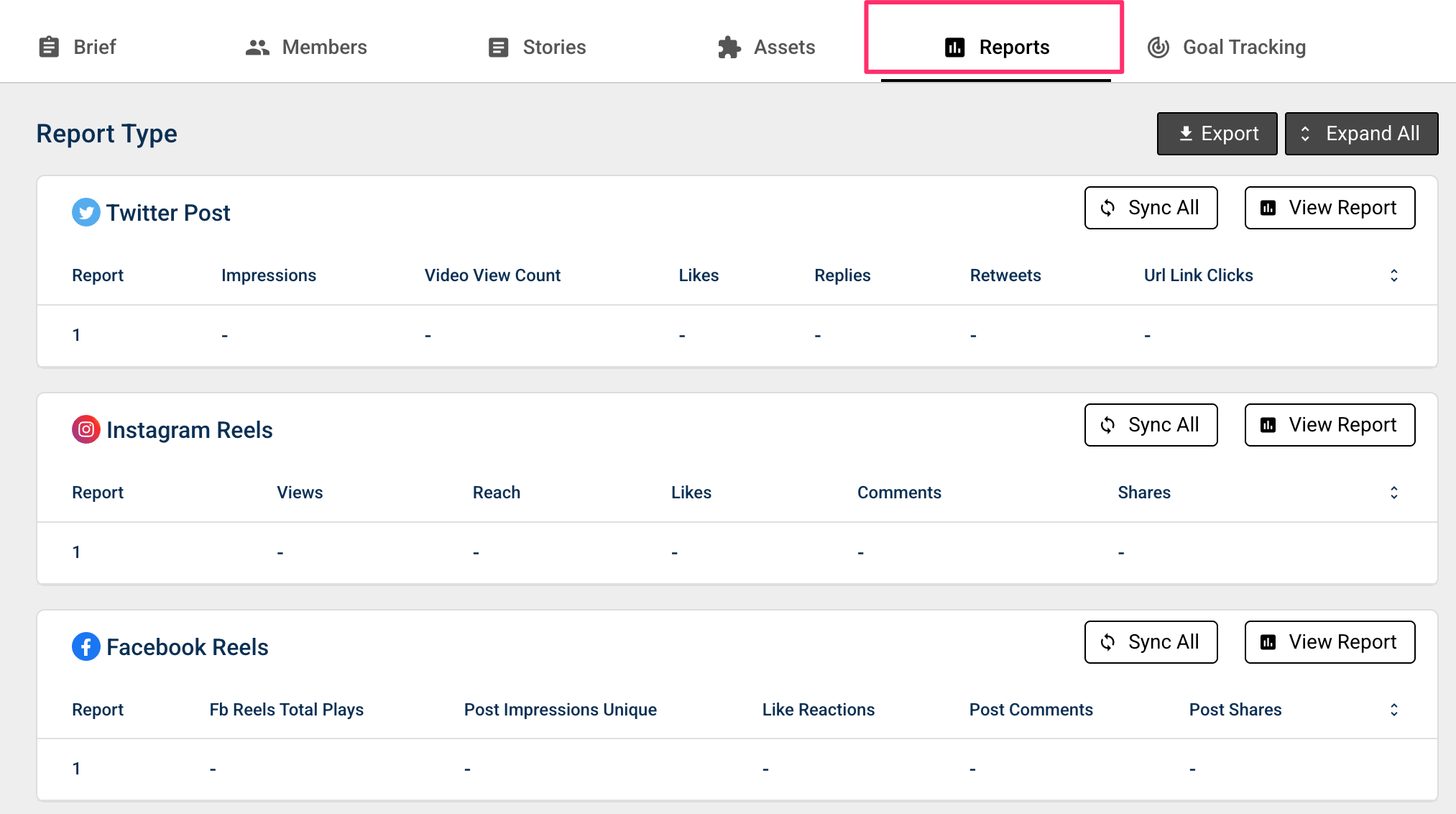The image size is (1456, 814).
Task: Click the Post Comments column header
Action: (1031, 710)
